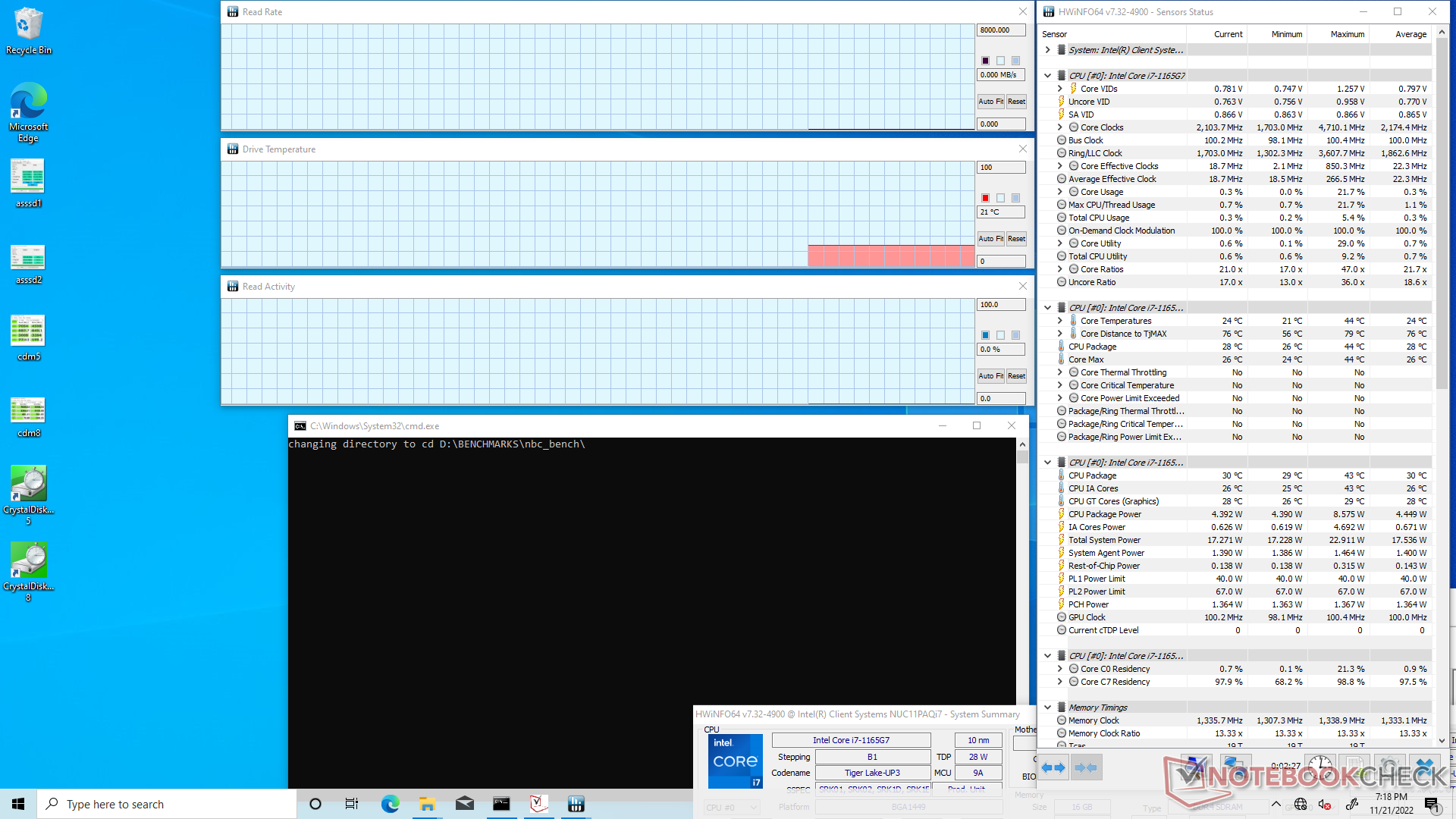The width and height of the screenshot is (1456, 819).
Task: Click the muted volume icon in system tray
Action: tap(1325, 805)
